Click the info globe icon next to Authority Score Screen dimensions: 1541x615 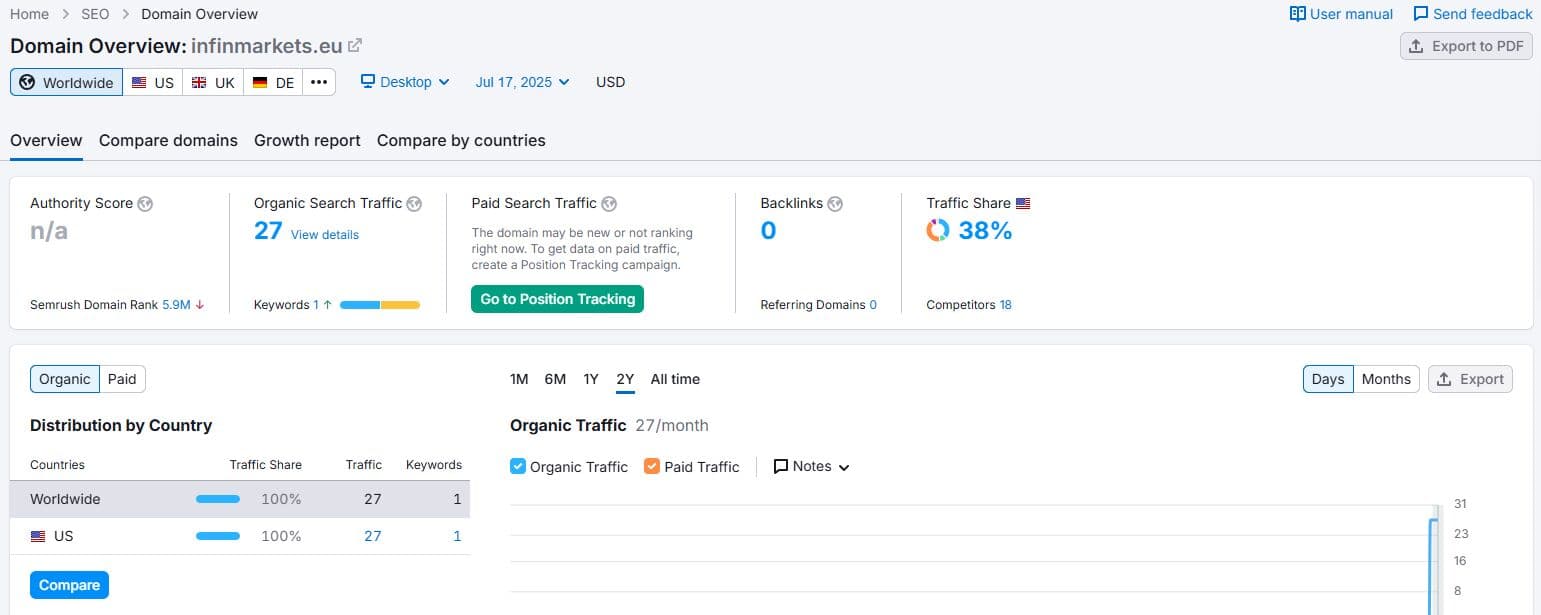[x=145, y=204]
